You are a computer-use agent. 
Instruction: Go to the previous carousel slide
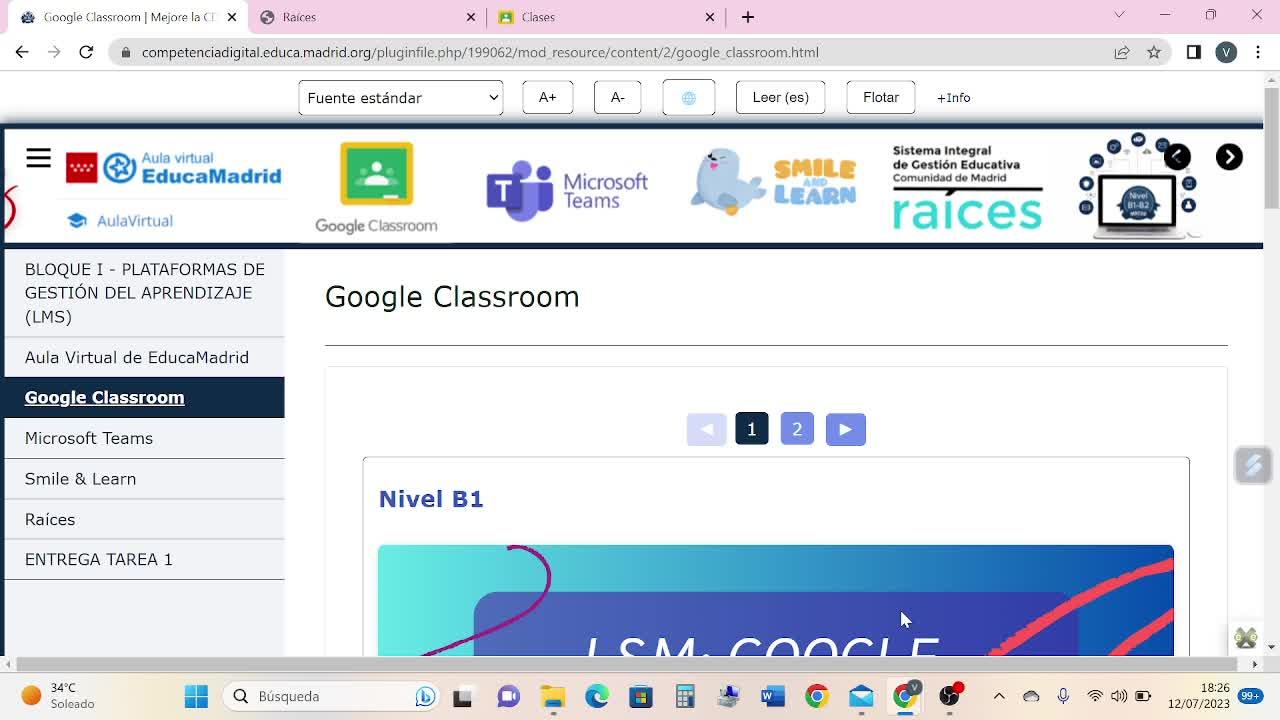[x=1177, y=157]
